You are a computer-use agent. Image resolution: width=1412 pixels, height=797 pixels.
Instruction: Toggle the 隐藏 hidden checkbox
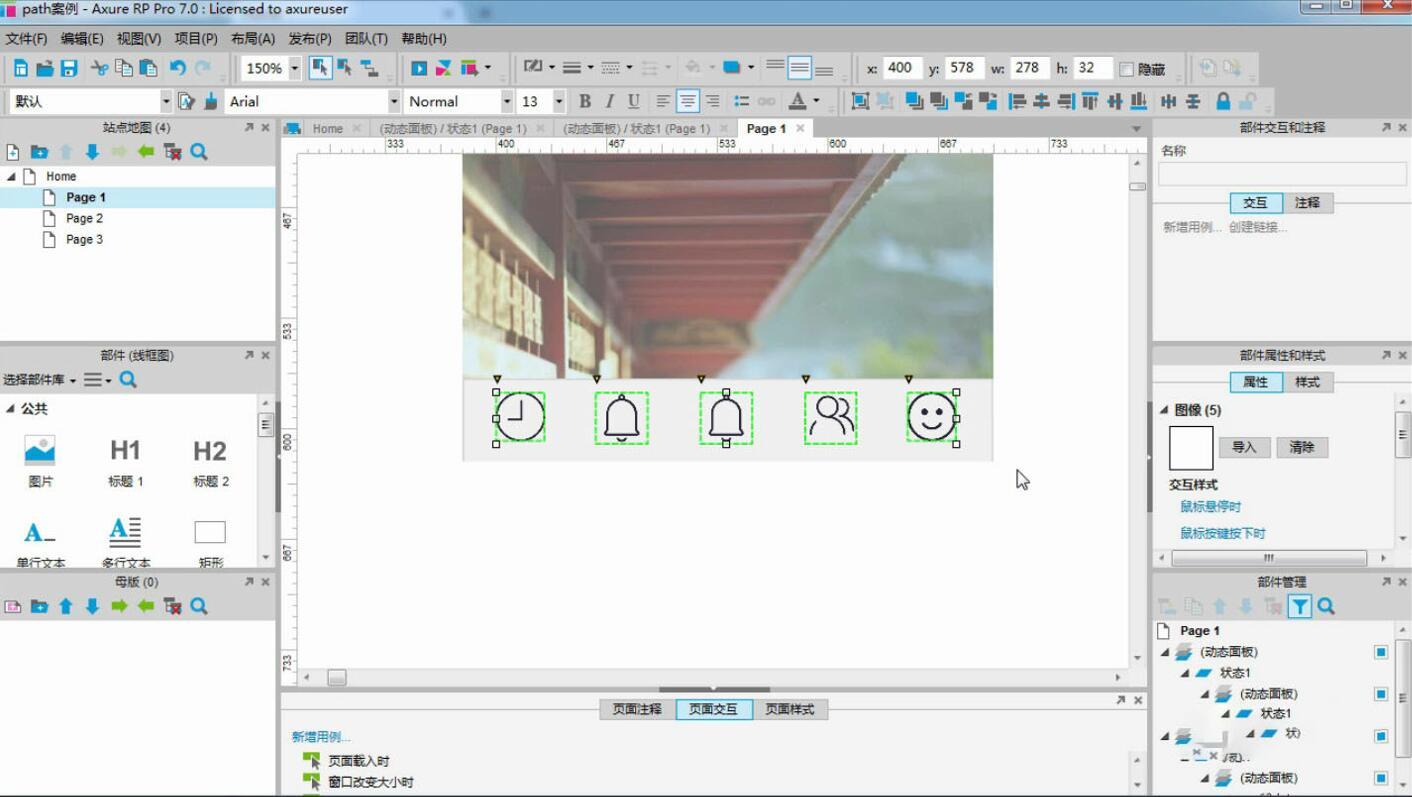coord(1127,69)
